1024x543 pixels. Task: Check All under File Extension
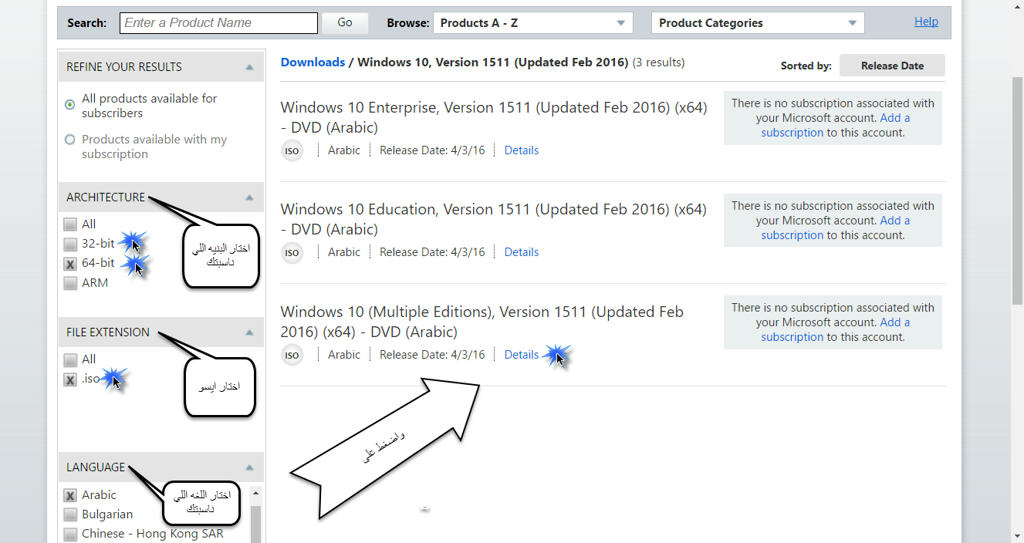[x=70, y=360]
